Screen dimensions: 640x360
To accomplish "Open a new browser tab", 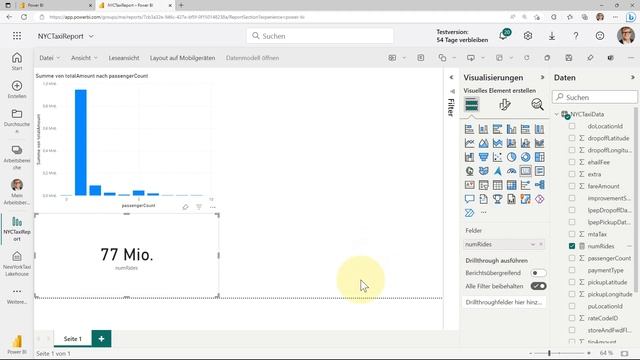I will click(x=181, y=5).
